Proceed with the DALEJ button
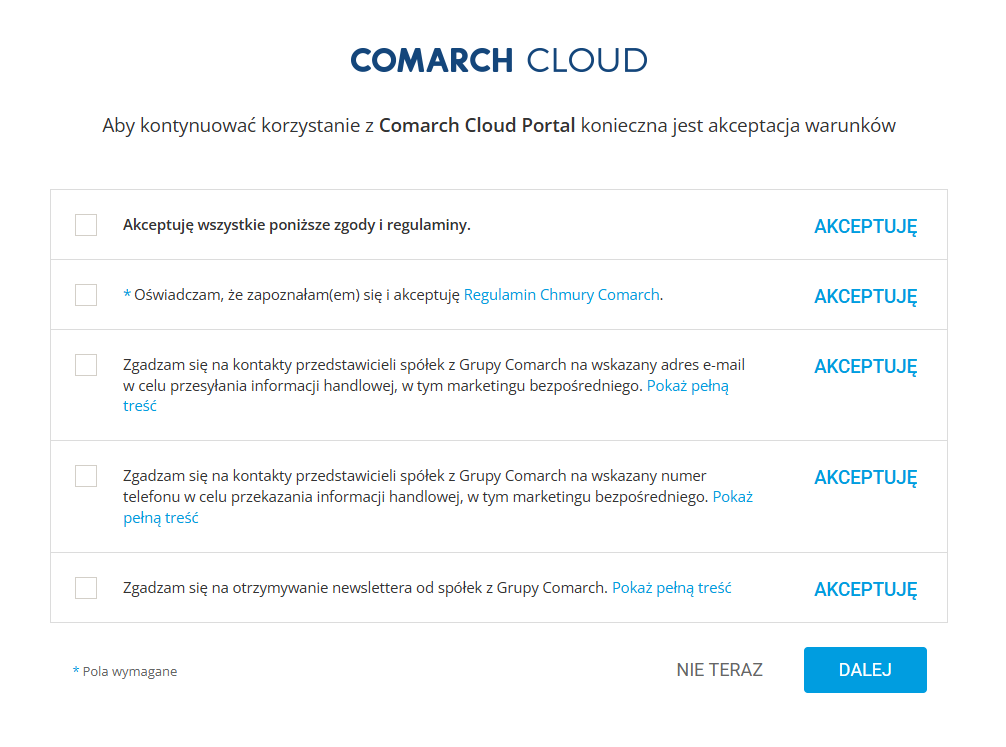Screen dimensions: 1006x747 pyautogui.click(x=865, y=670)
